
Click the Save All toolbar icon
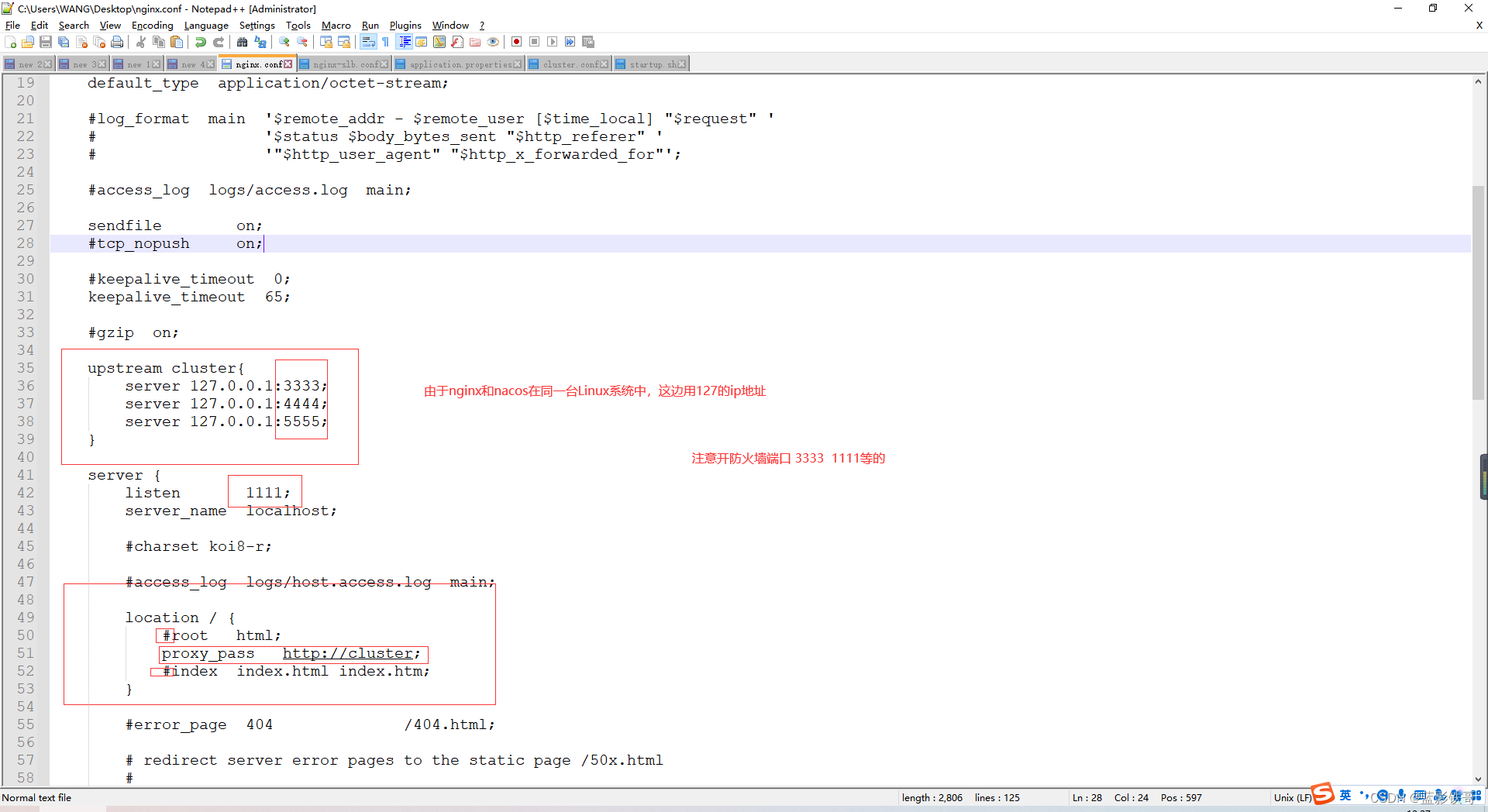(64, 42)
